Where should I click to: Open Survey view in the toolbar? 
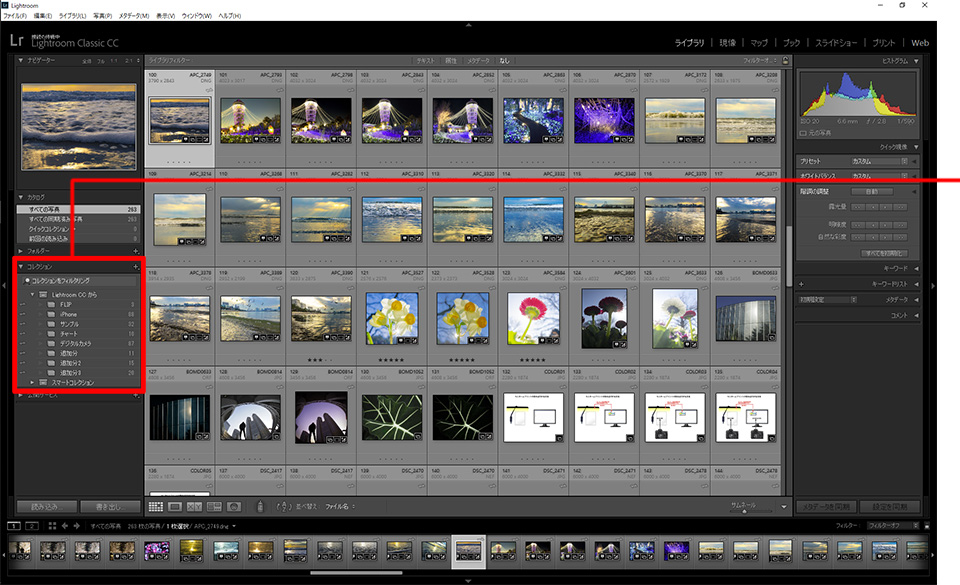pos(214,507)
